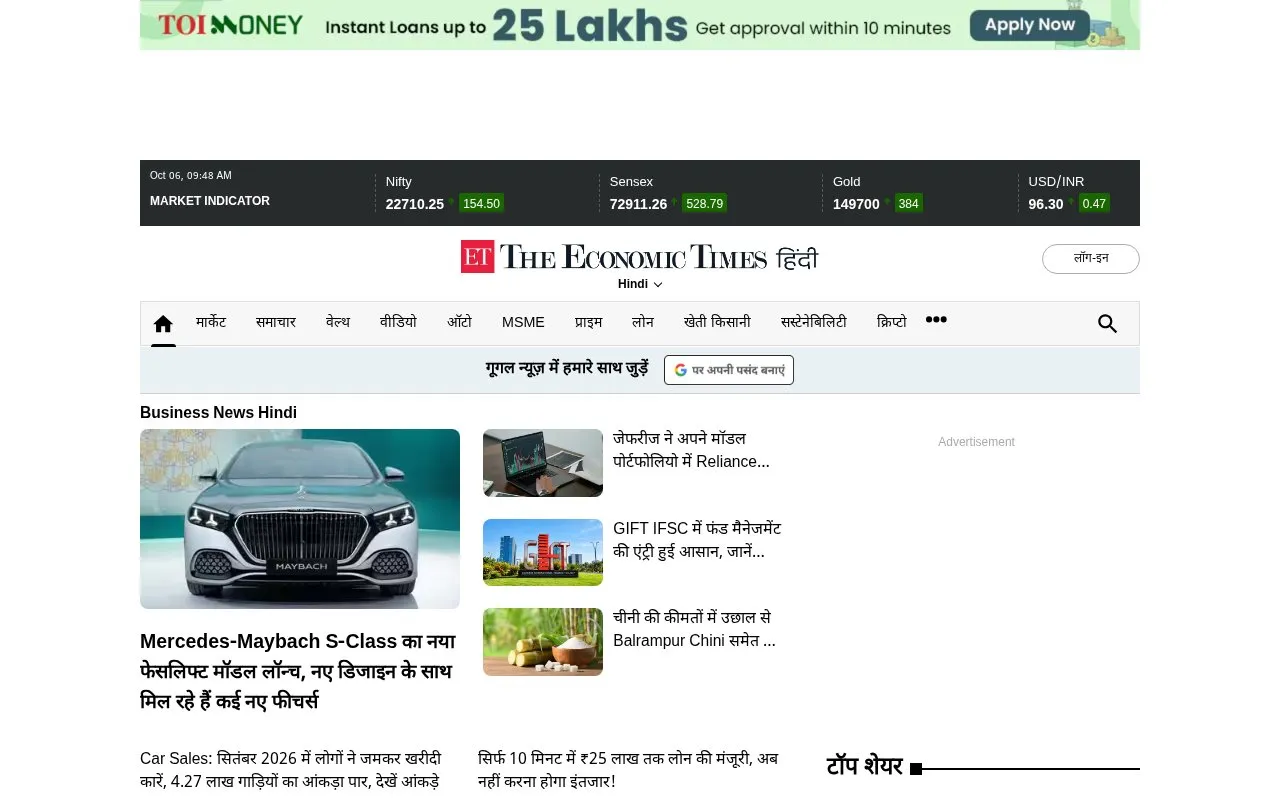Click the TOI Money logo in ad banner
Viewport: 1280px width, 800px height.
coord(230,25)
